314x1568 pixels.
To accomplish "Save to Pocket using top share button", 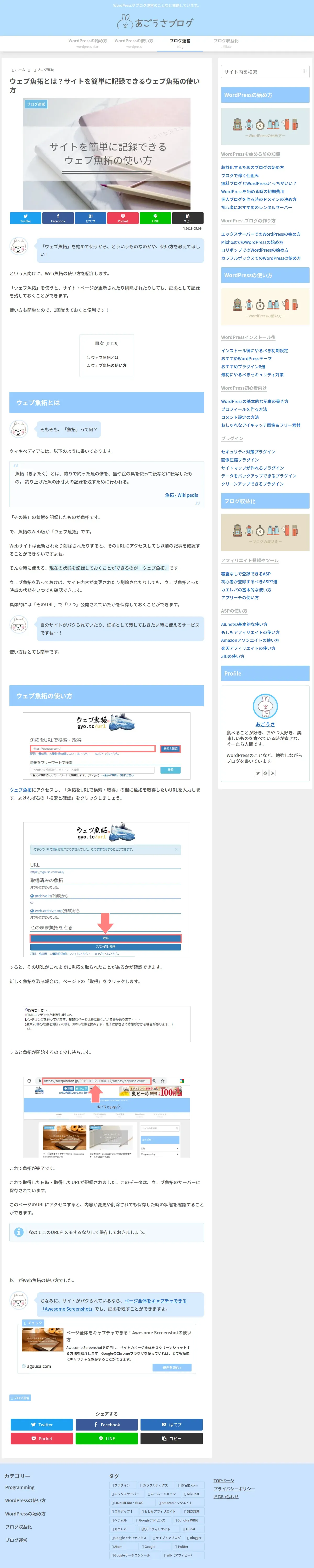I will point(122,218).
